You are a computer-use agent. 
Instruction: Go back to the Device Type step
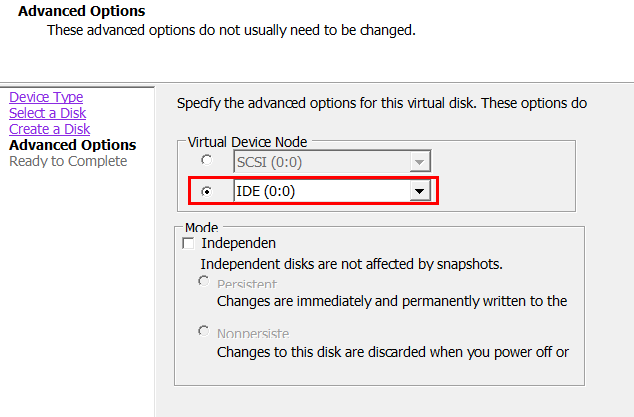(x=46, y=97)
